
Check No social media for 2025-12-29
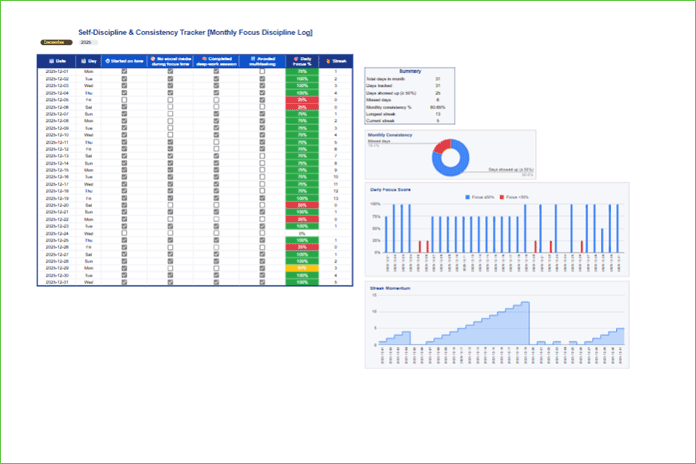click(170, 268)
